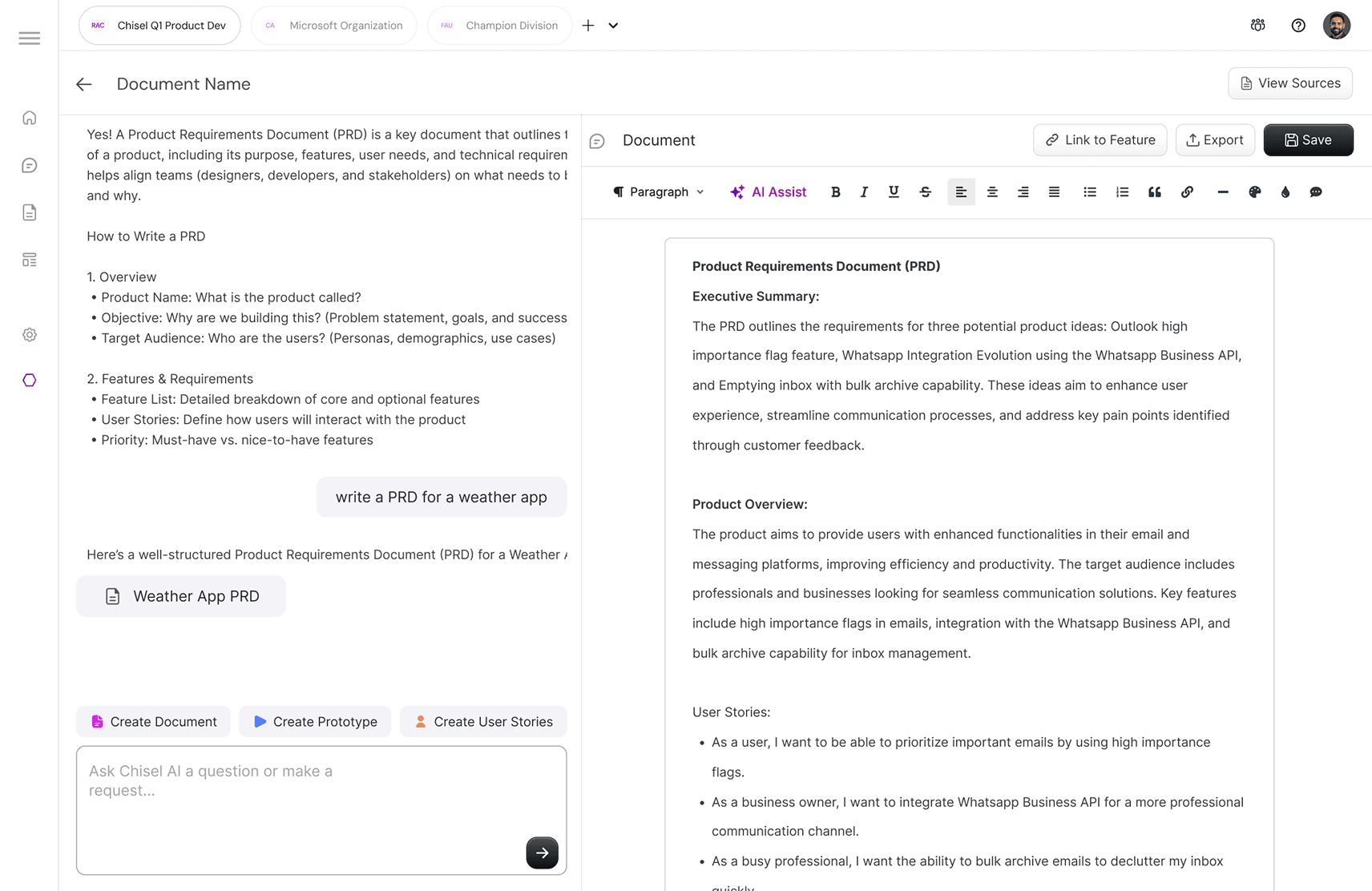Add a new workspace tab

tap(588, 26)
